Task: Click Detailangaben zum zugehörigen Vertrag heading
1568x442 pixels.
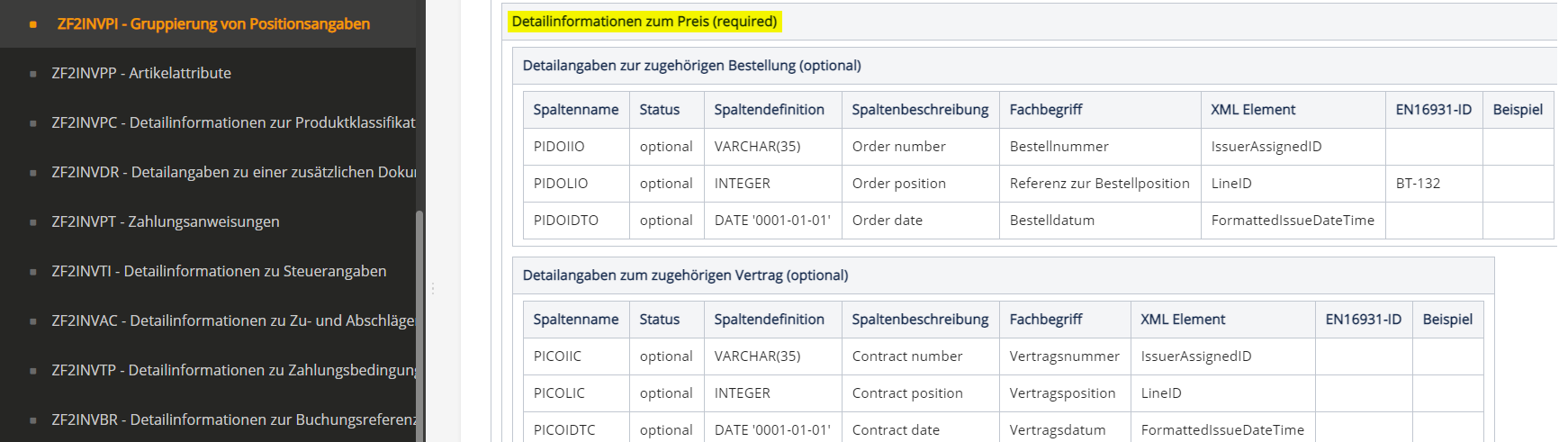Action: 685,275
